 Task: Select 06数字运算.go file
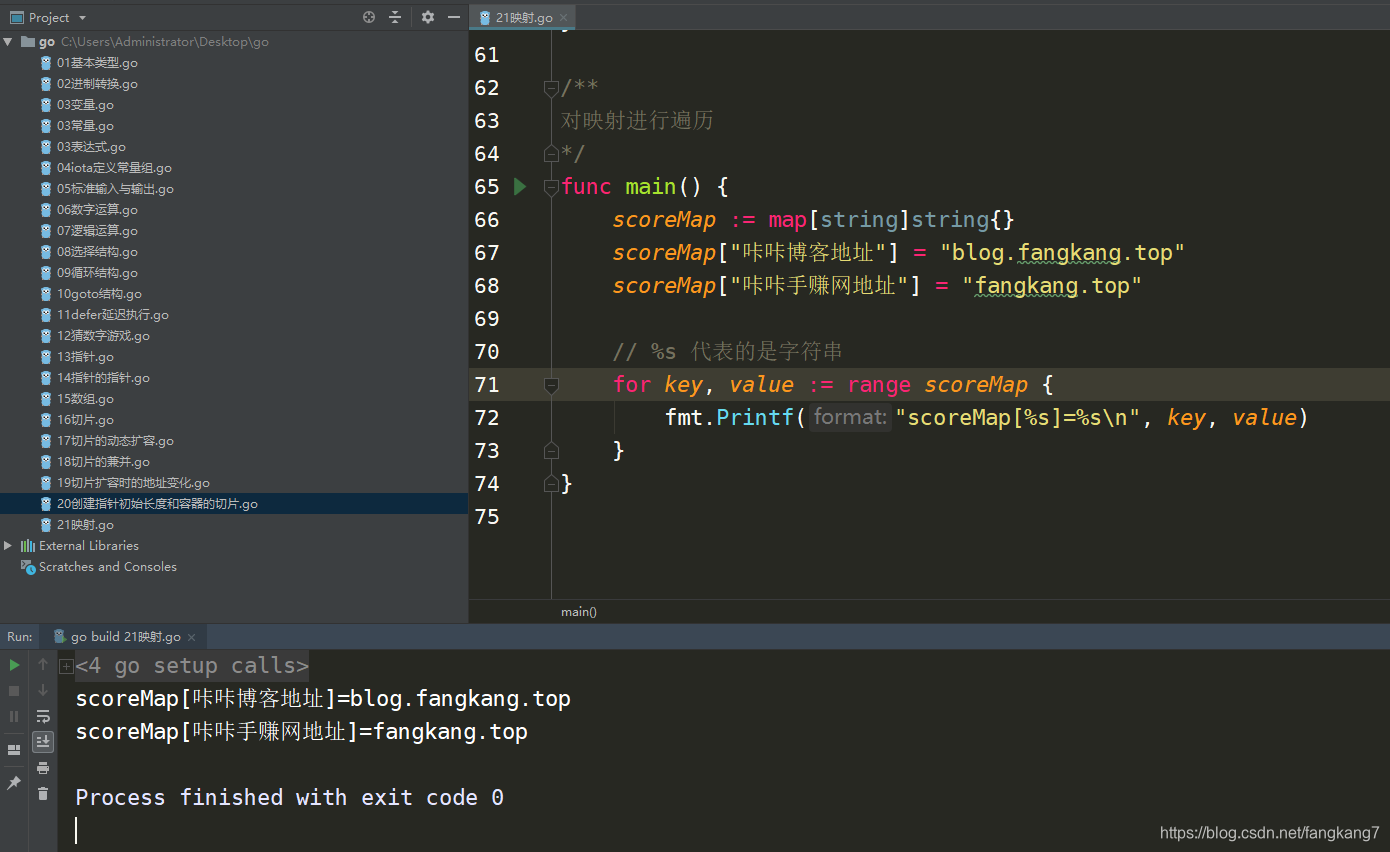[x=97, y=210]
